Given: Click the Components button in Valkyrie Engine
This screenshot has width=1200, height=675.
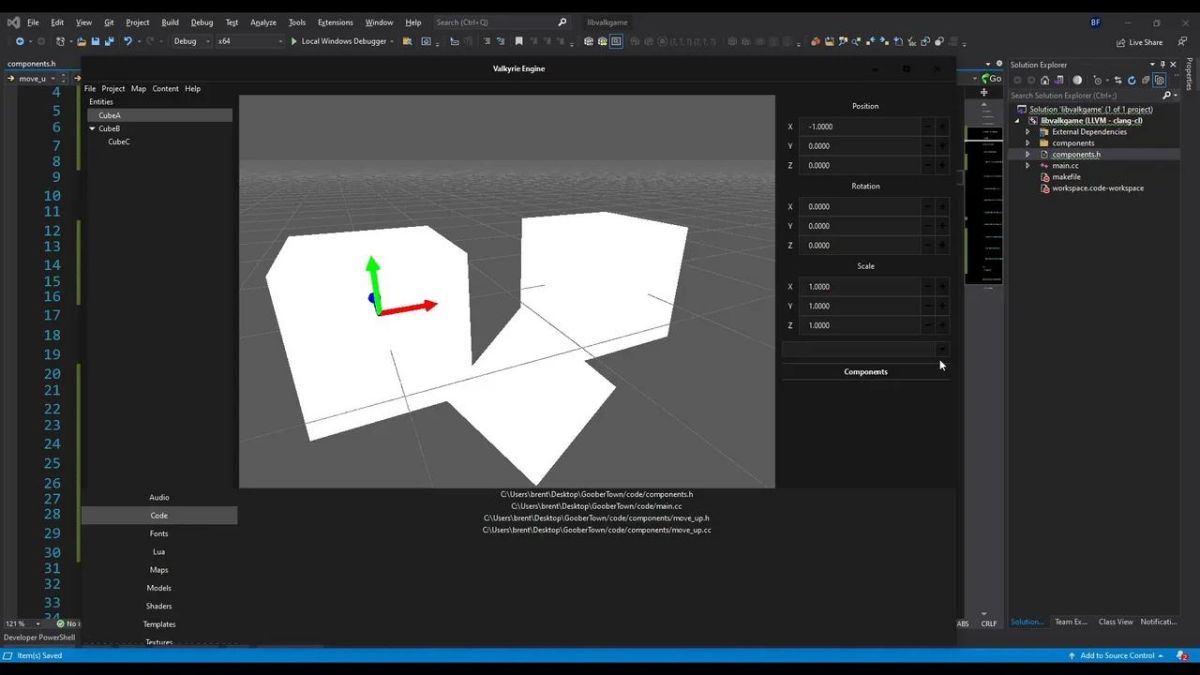Looking at the screenshot, I should (x=866, y=372).
